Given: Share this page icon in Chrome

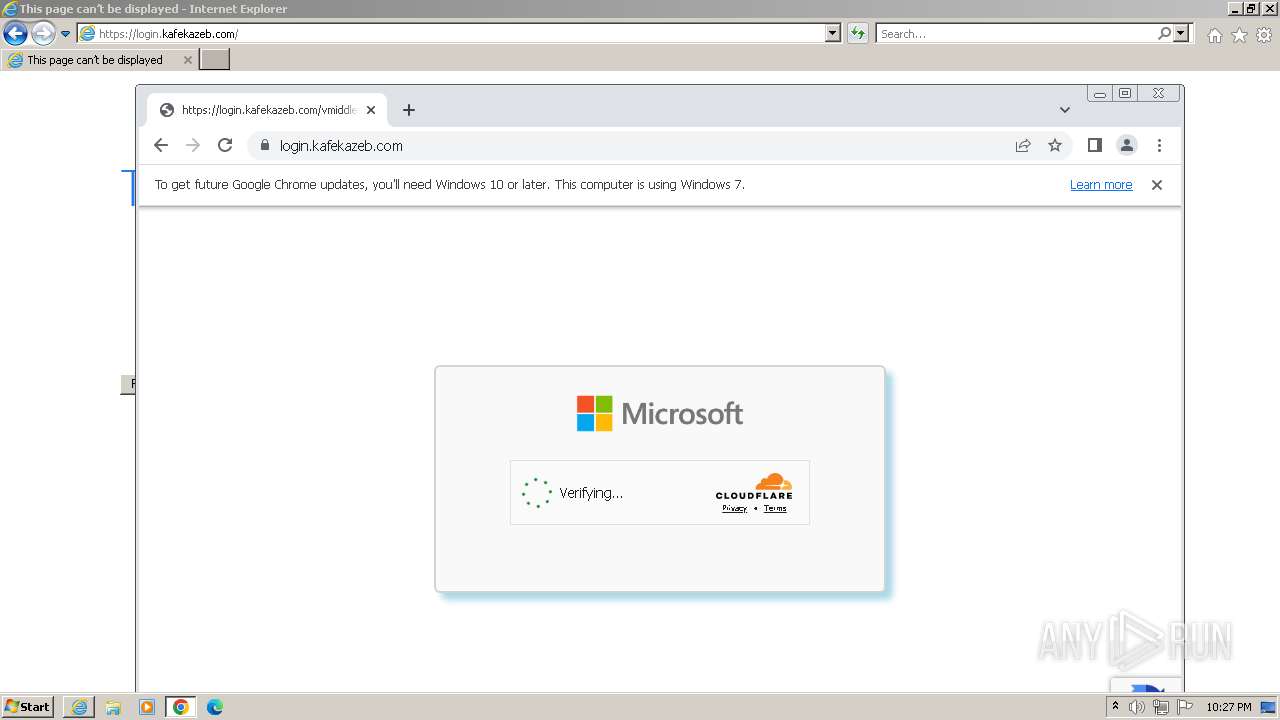Looking at the screenshot, I should click(1023, 145).
